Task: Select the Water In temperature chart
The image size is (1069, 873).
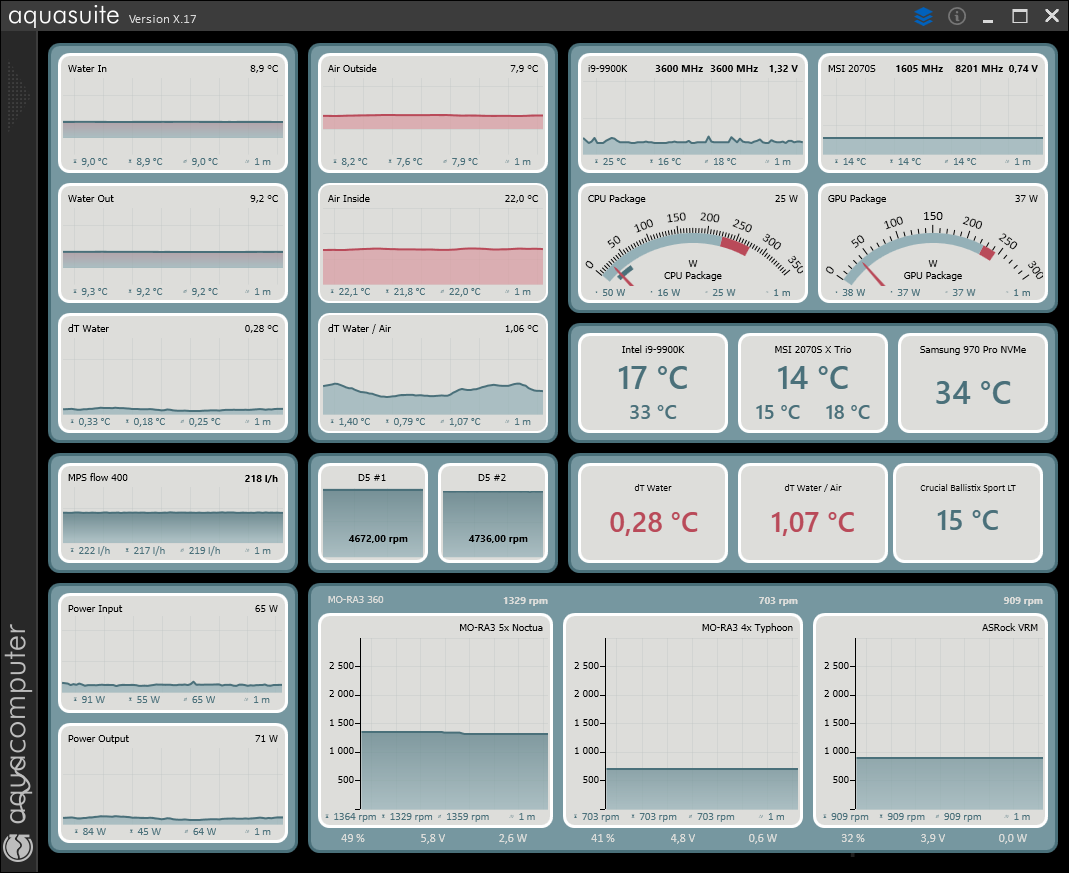Action: click(172, 114)
